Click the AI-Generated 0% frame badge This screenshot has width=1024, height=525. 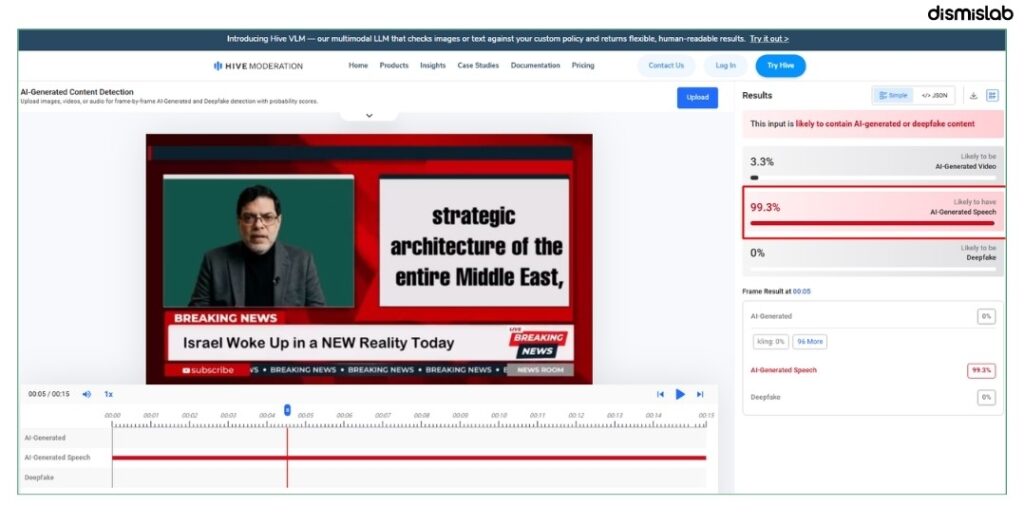tap(986, 316)
